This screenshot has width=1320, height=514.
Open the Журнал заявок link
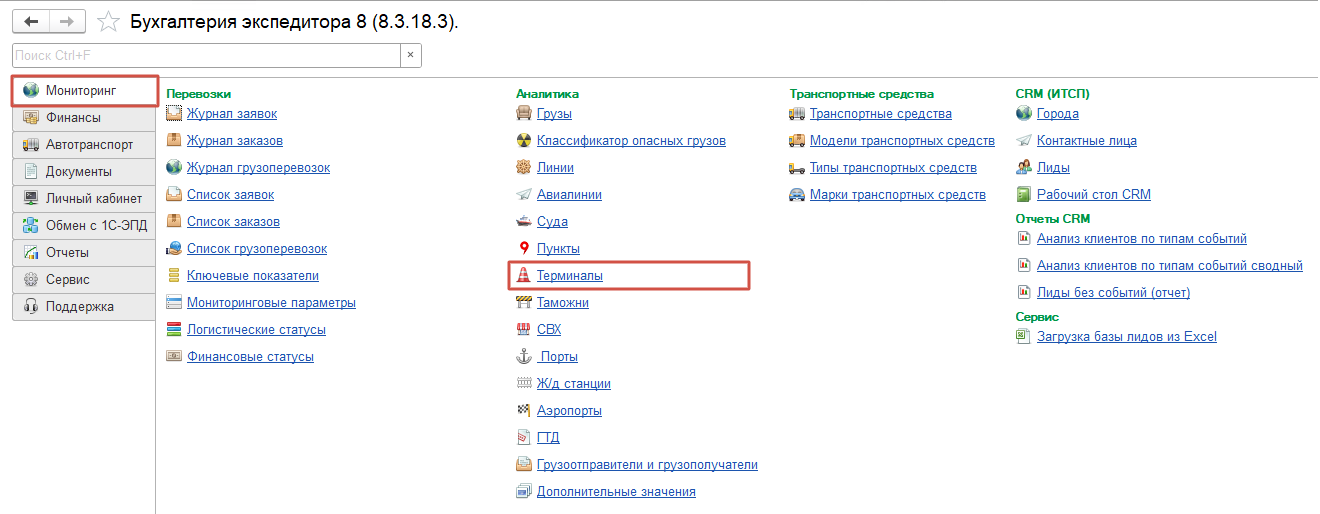(232, 114)
